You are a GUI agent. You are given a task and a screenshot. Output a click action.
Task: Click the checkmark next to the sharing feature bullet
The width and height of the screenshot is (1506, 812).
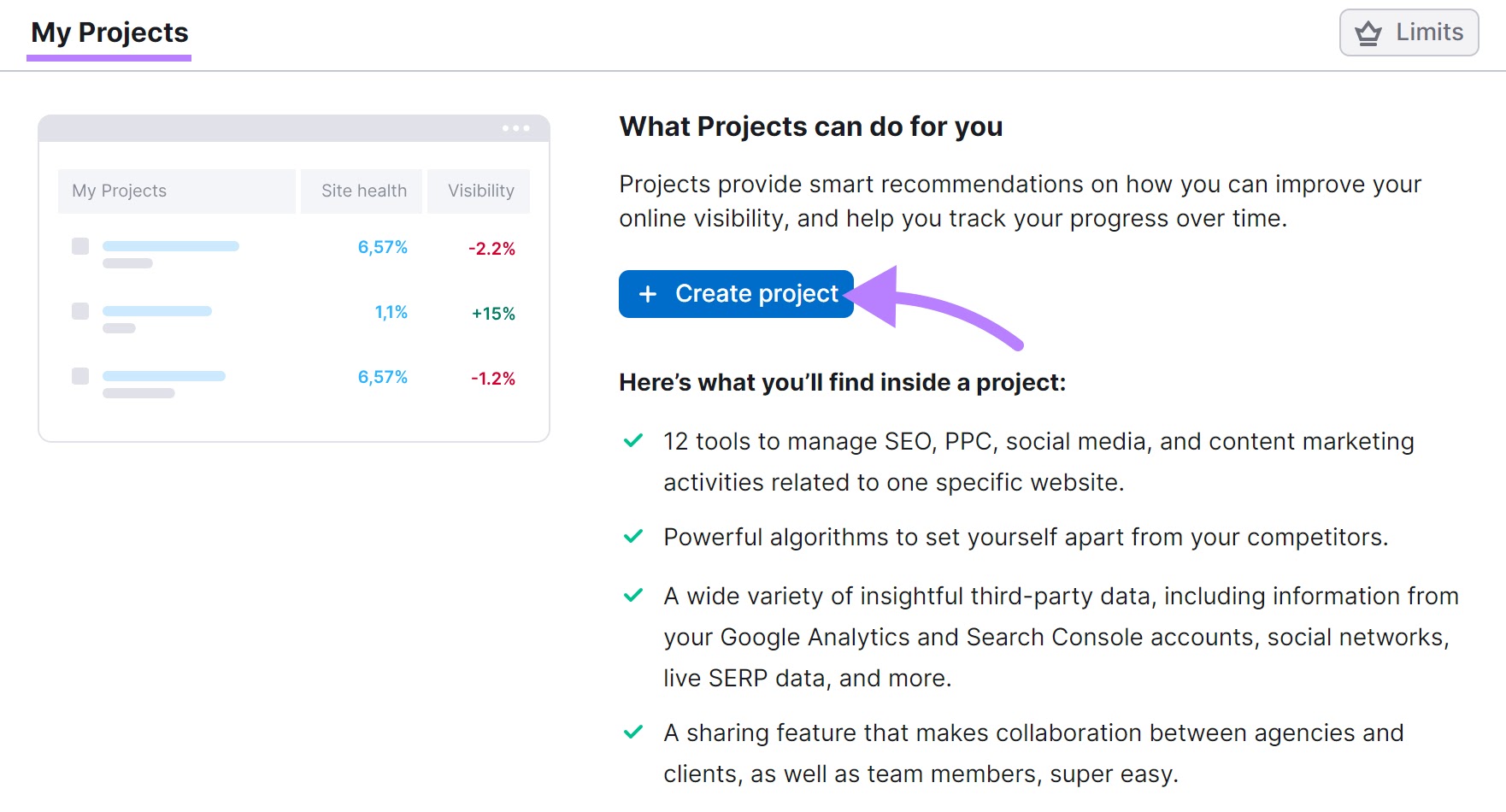point(632,733)
